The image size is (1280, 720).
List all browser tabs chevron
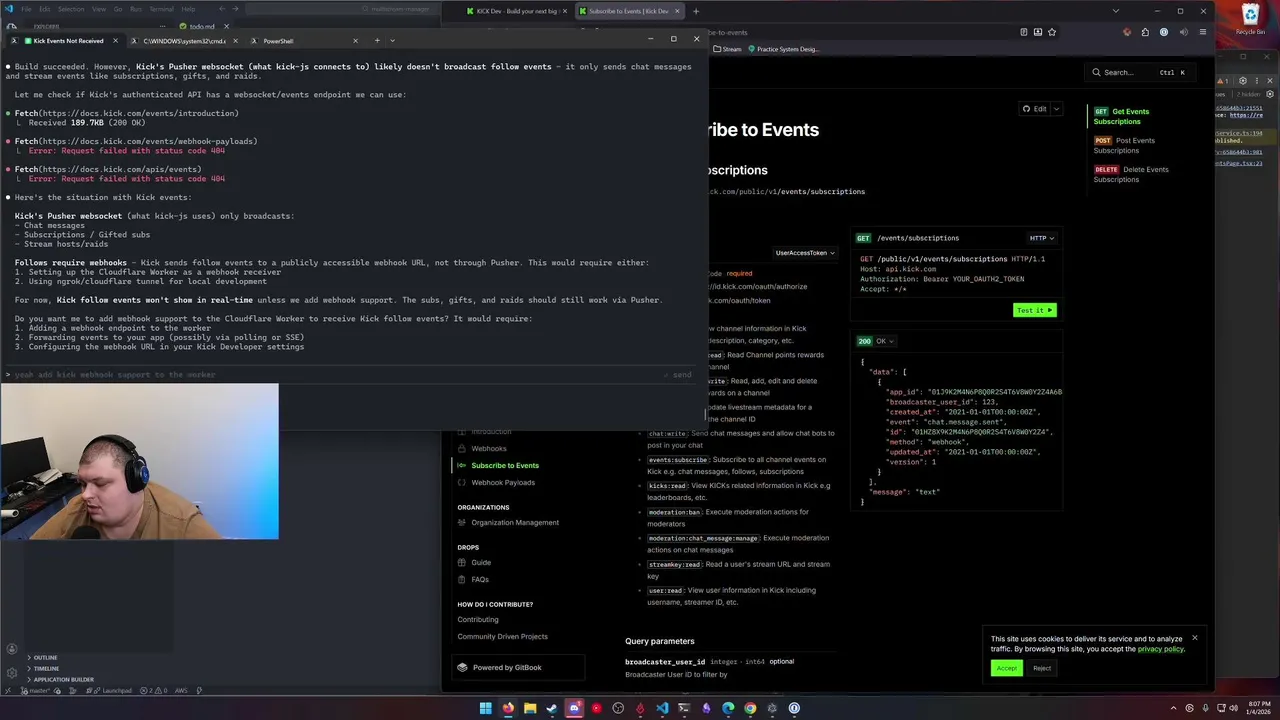(1116, 11)
